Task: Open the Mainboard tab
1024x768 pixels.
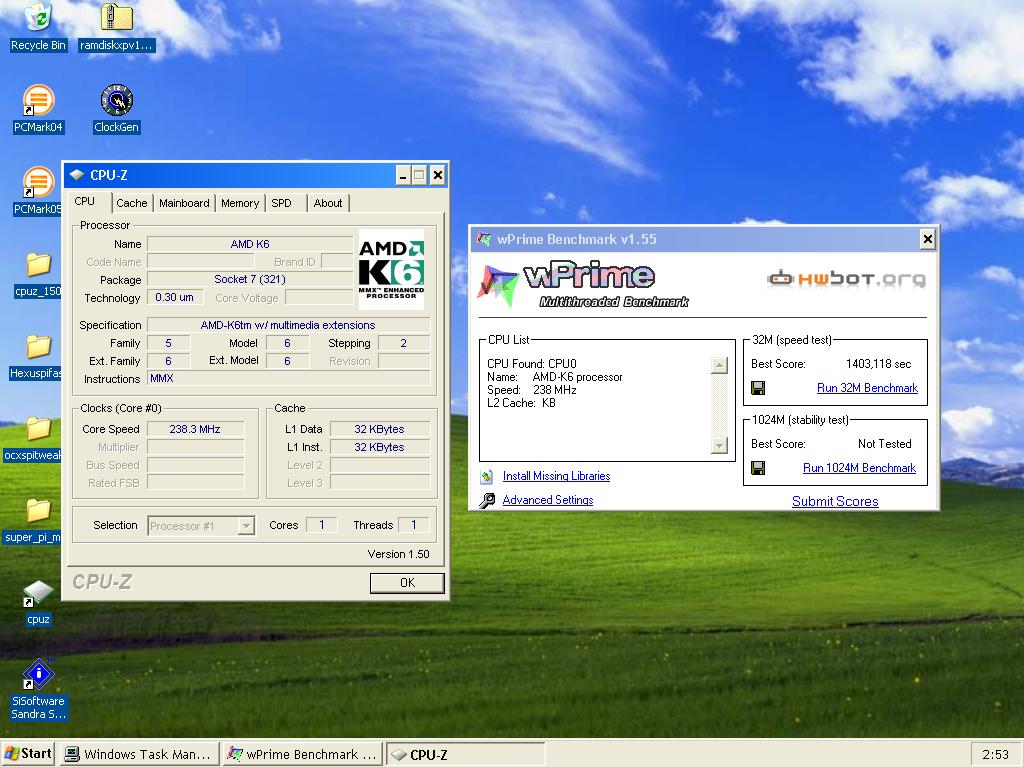Action: point(184,203)
